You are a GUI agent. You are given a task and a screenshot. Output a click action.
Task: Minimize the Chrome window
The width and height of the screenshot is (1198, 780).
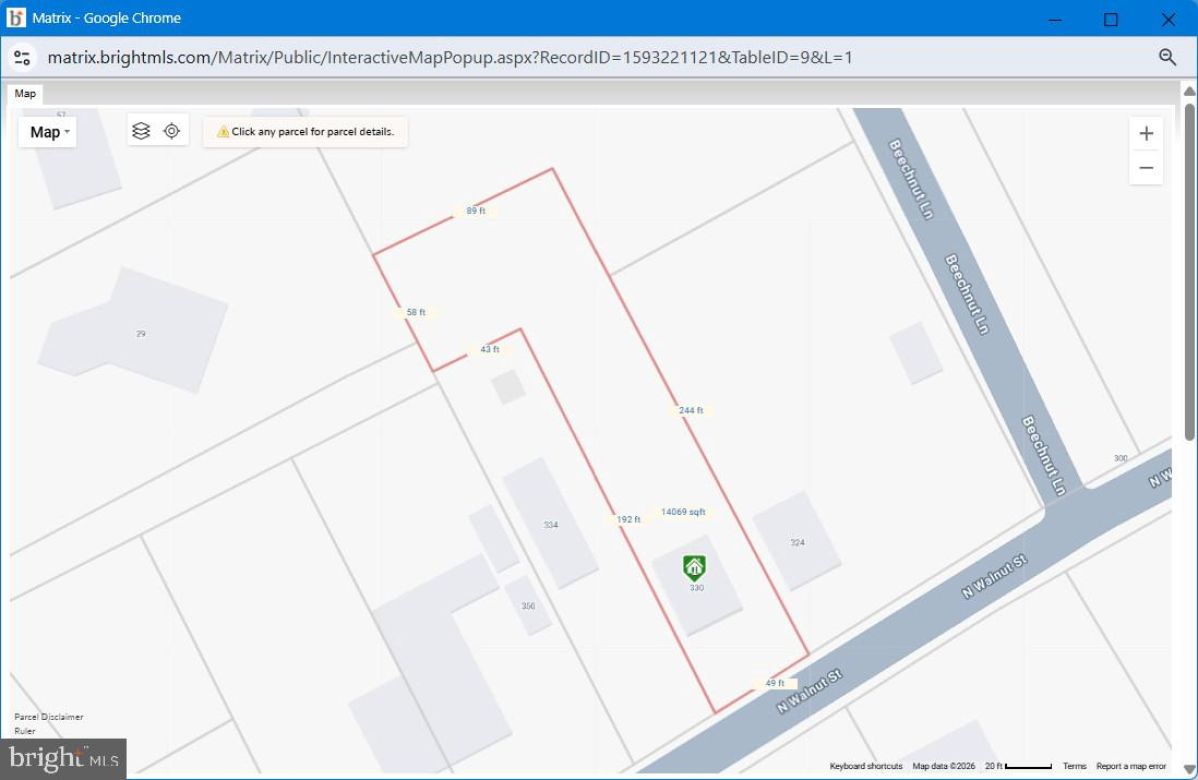pyautogui.click(x=1055, y=19)
